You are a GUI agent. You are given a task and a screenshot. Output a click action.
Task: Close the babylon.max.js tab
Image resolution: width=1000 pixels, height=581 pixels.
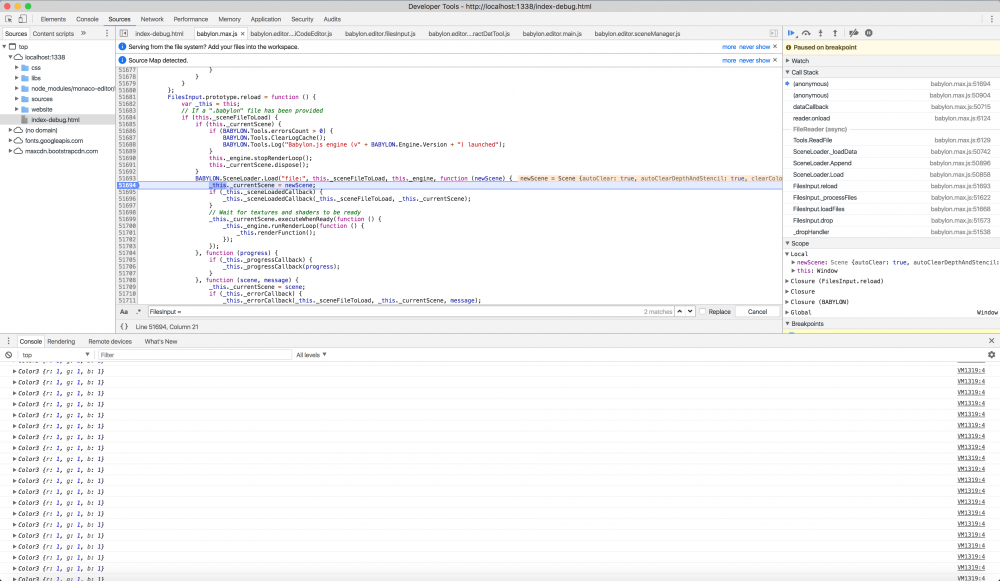242,34
